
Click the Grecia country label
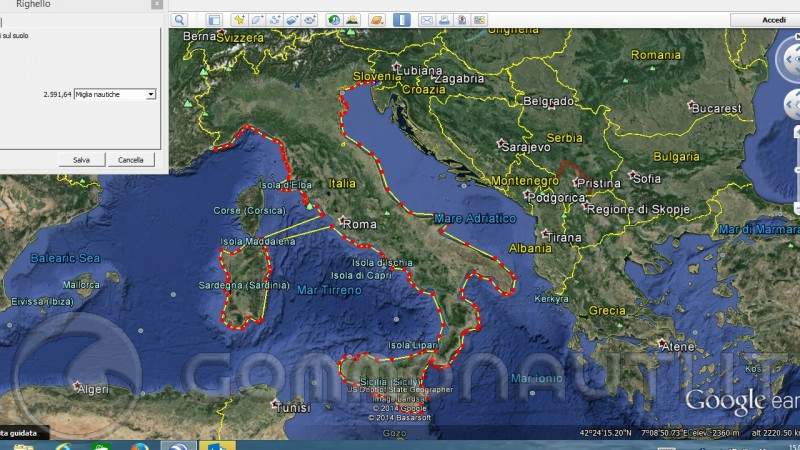[607, 311]
